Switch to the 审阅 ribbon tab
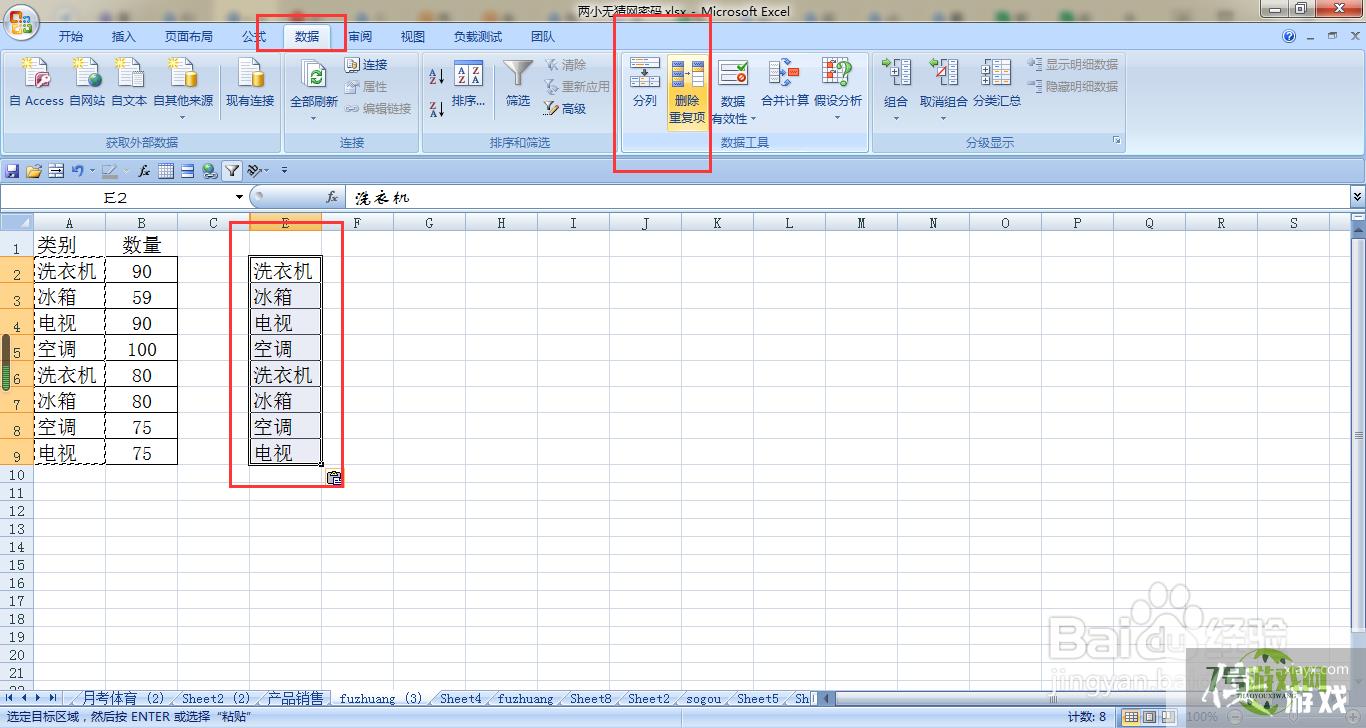1366x728 pixels. coord(360,37)
